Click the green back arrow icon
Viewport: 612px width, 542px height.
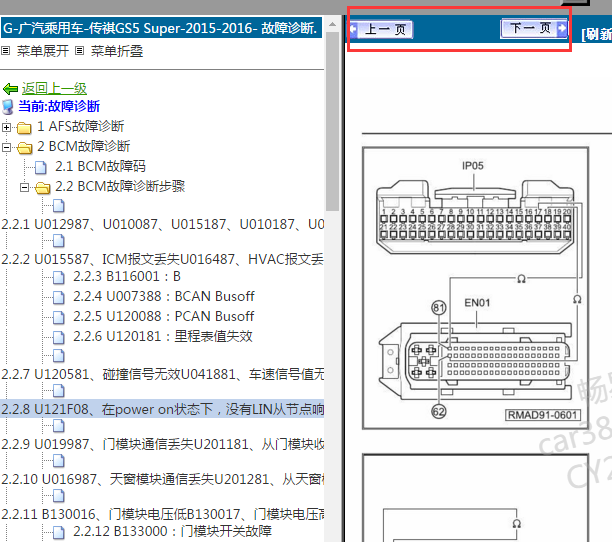click(11, 89)
